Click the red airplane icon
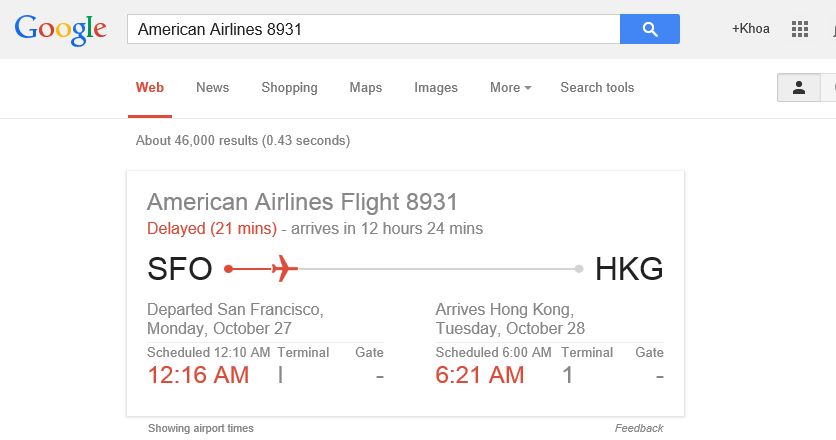 pyautogui.click(x=284, y=269)
